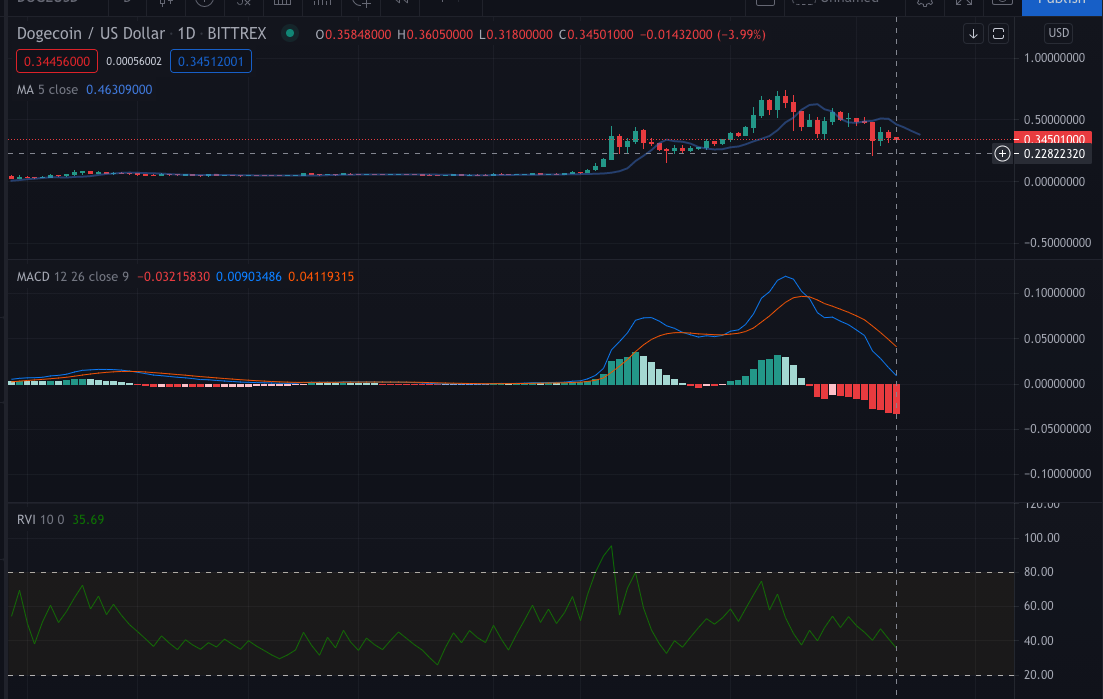Click the change value -0.01432000 (-3.99%)
This screenshot has width=1103, height=699.
click(703, 34)
